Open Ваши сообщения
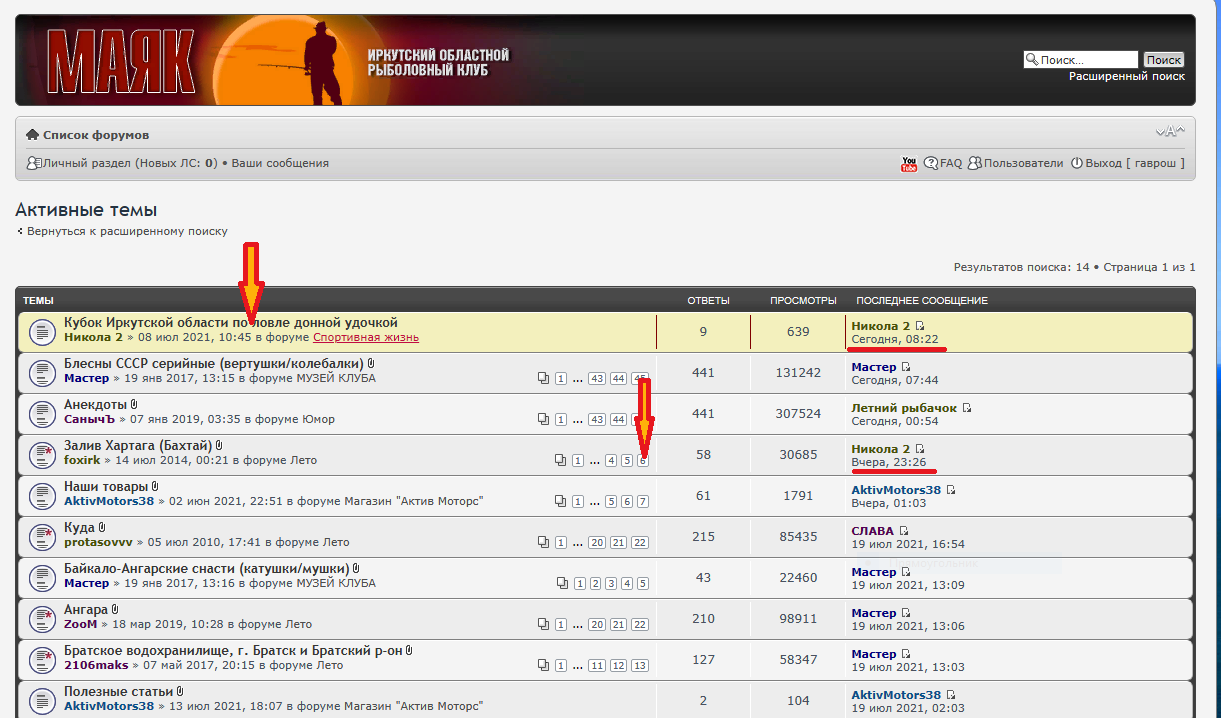The width and height of the screenshot is (1221, 718). point(280,163)
